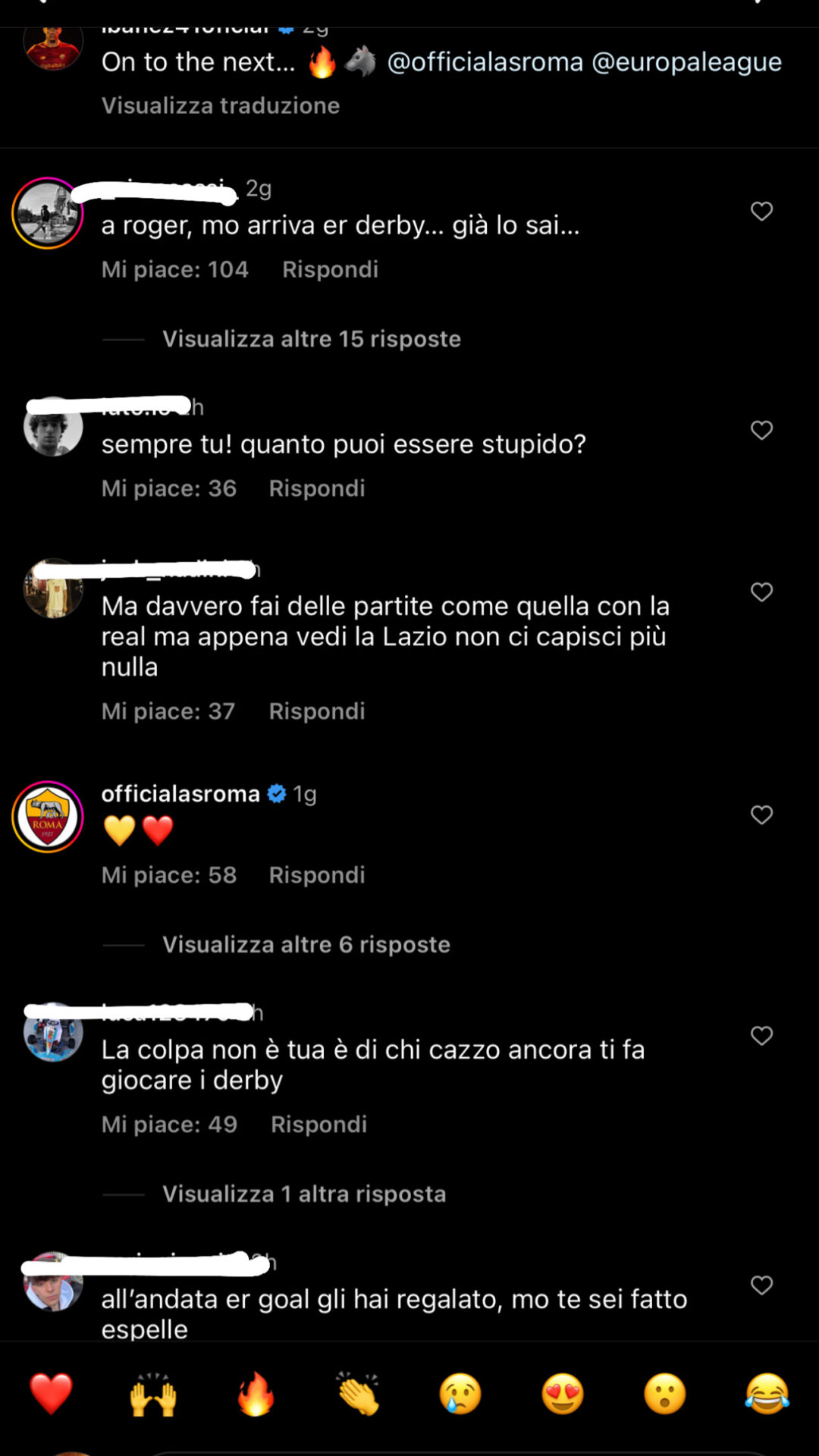Expand 'Visualizza altre 6 risposte'
Screen dimensions: 819x1456
tap(306, 945)
